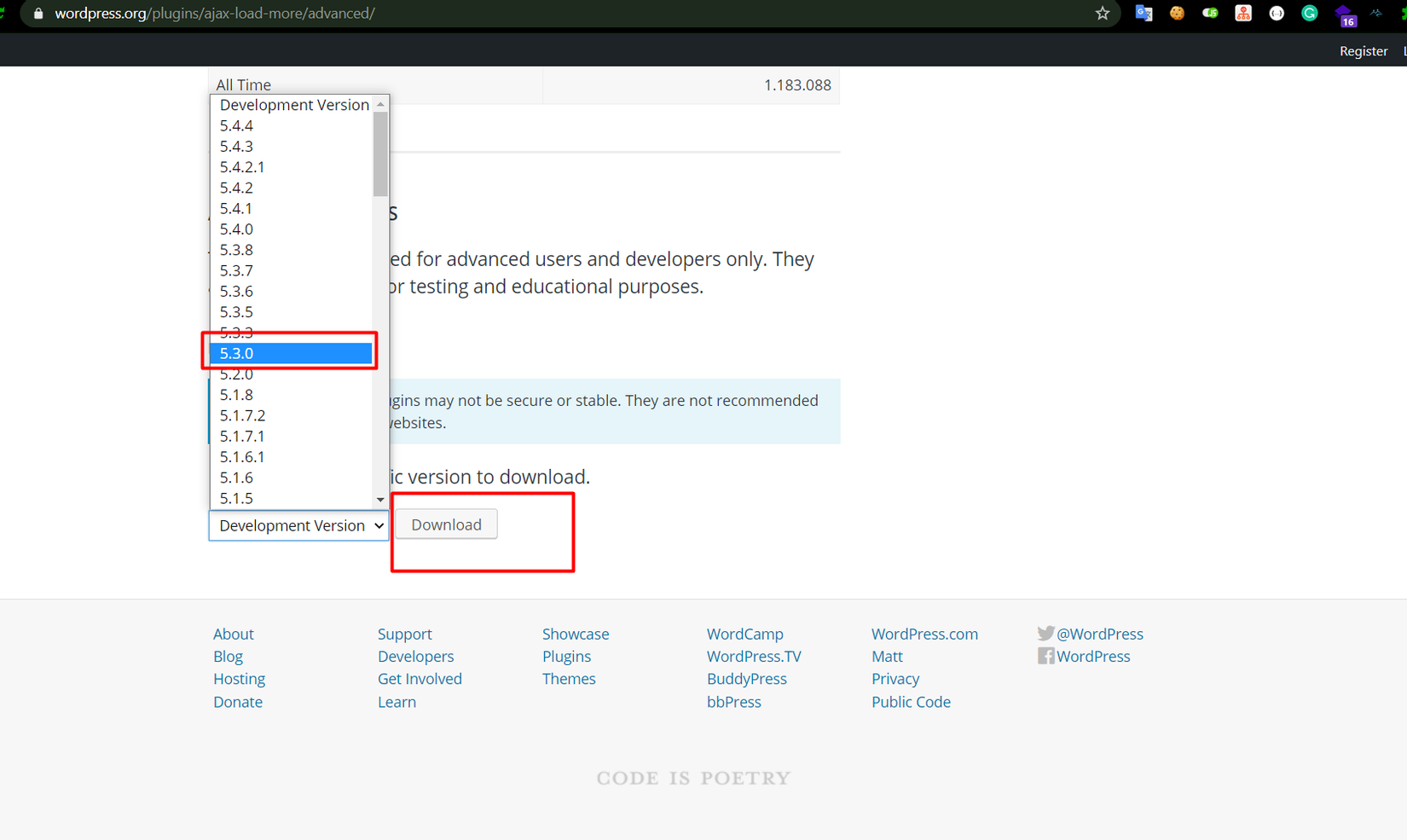This screenshot has width=1407, height=840.
Task: Click the version list scroll-down arrow
Action: (x=380, y=500)
